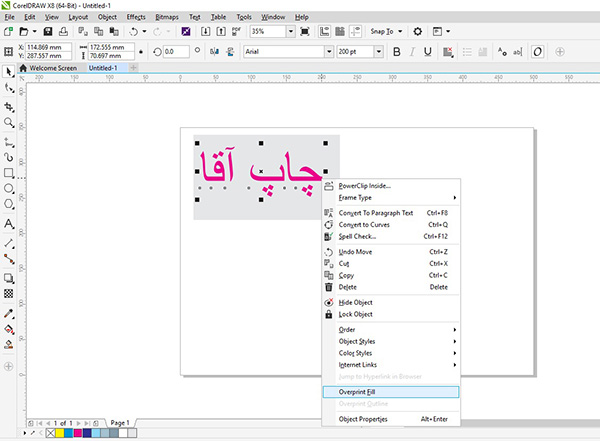This screenshot has height=441, width=600.
Task: Select the Color Eyedropper tool
Action: click(9, 314)
